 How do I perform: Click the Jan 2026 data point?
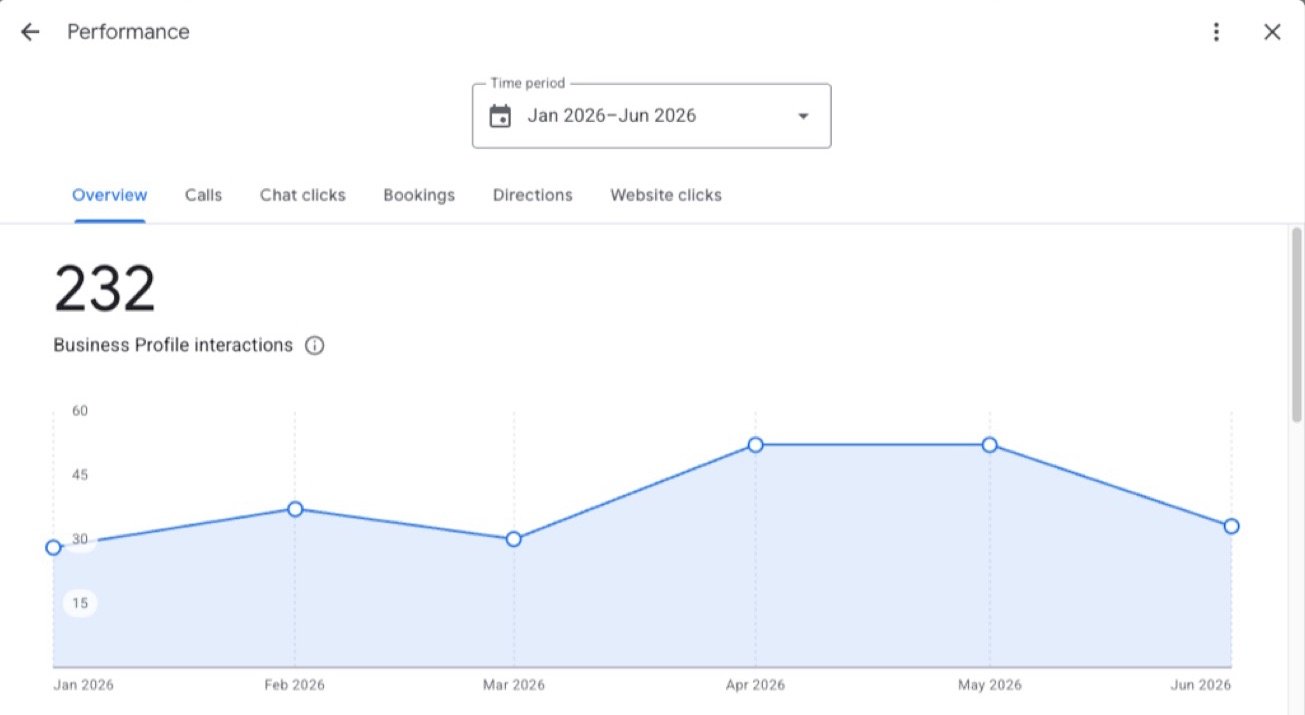[53, 547]
